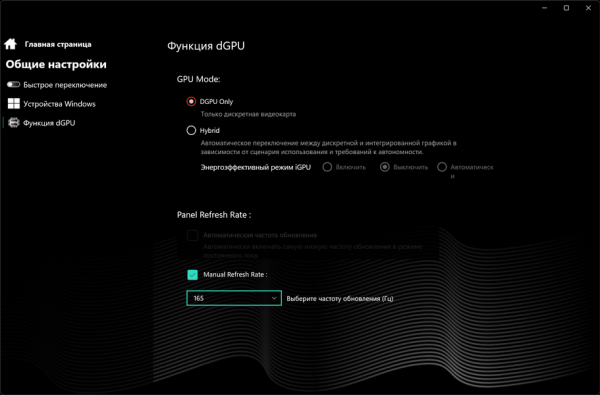Click the home icon in the sidebar
Image resolution: width=600 pixels, height=395 pixels.
[10, 44]
